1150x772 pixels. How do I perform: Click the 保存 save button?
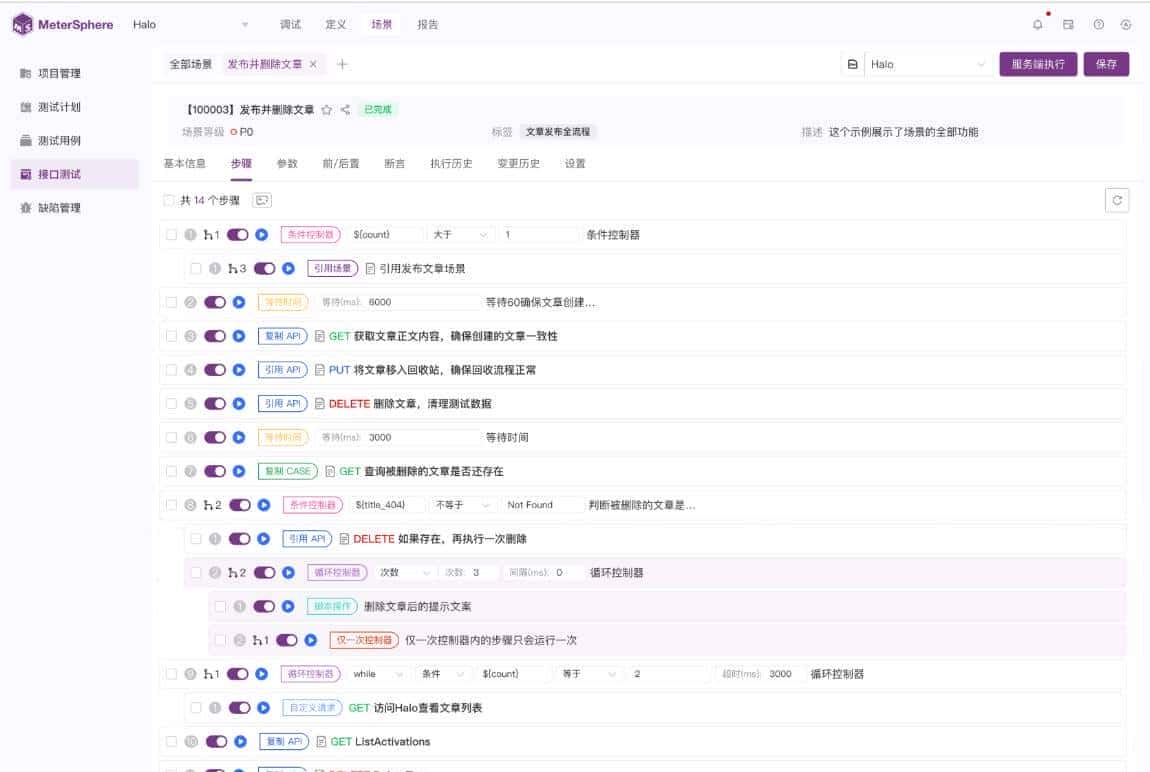pos(1105,62)
